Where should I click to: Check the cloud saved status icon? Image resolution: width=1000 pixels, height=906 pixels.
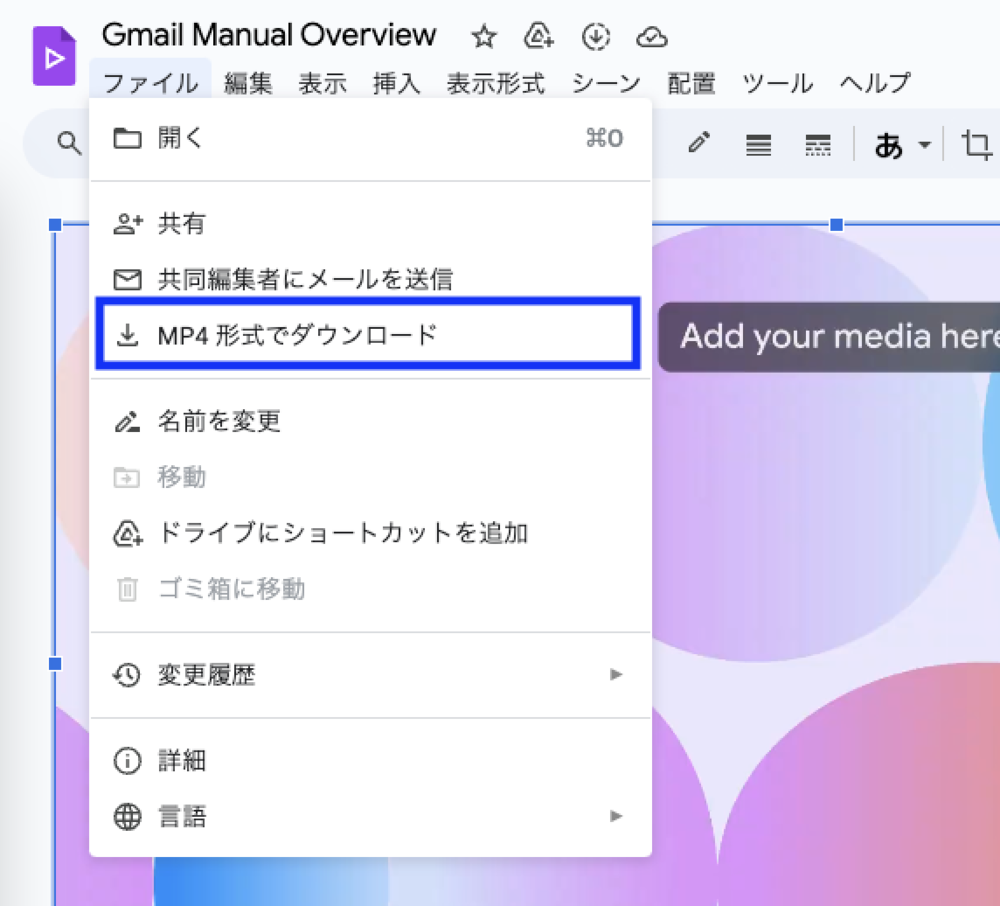pyautogui.click(x=652, y=37)
